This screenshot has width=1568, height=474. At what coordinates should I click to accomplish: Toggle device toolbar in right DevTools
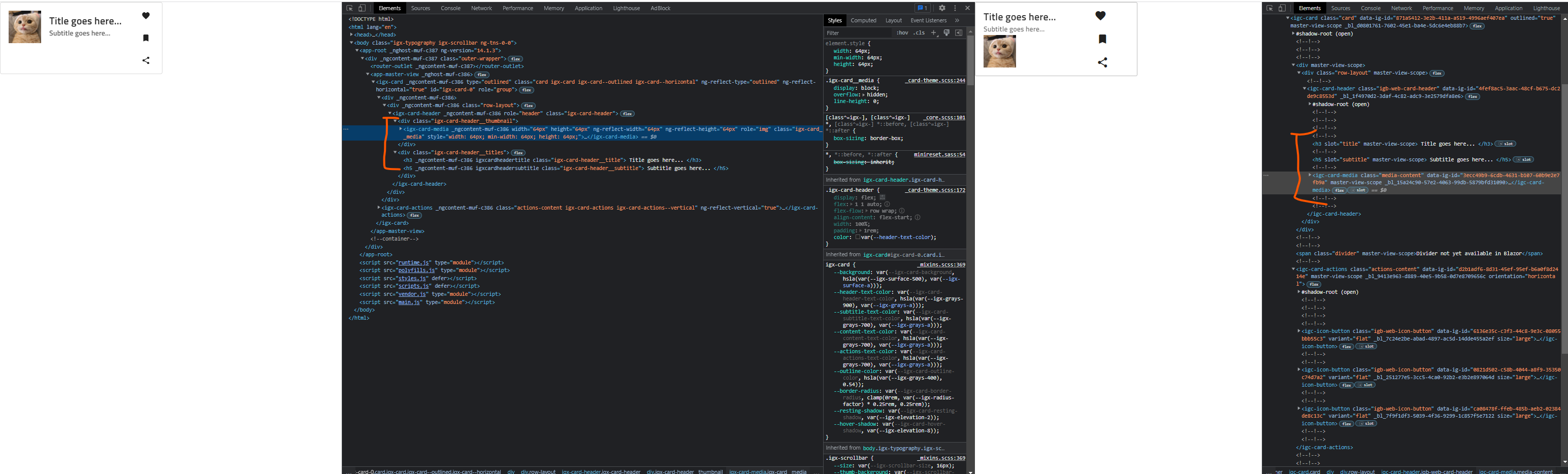[1282, 8]
